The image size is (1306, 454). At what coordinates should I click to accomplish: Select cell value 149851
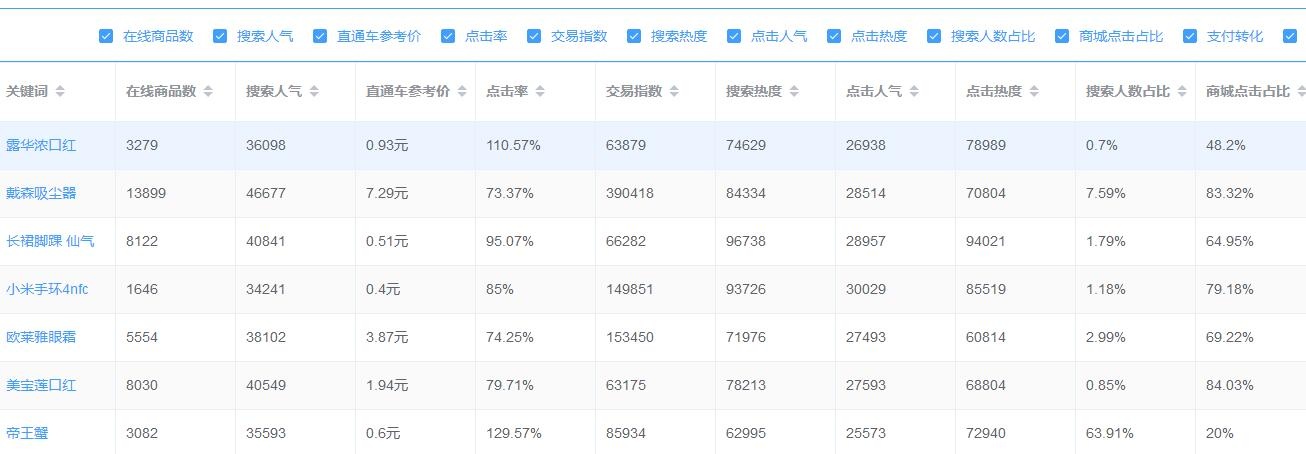630,289
